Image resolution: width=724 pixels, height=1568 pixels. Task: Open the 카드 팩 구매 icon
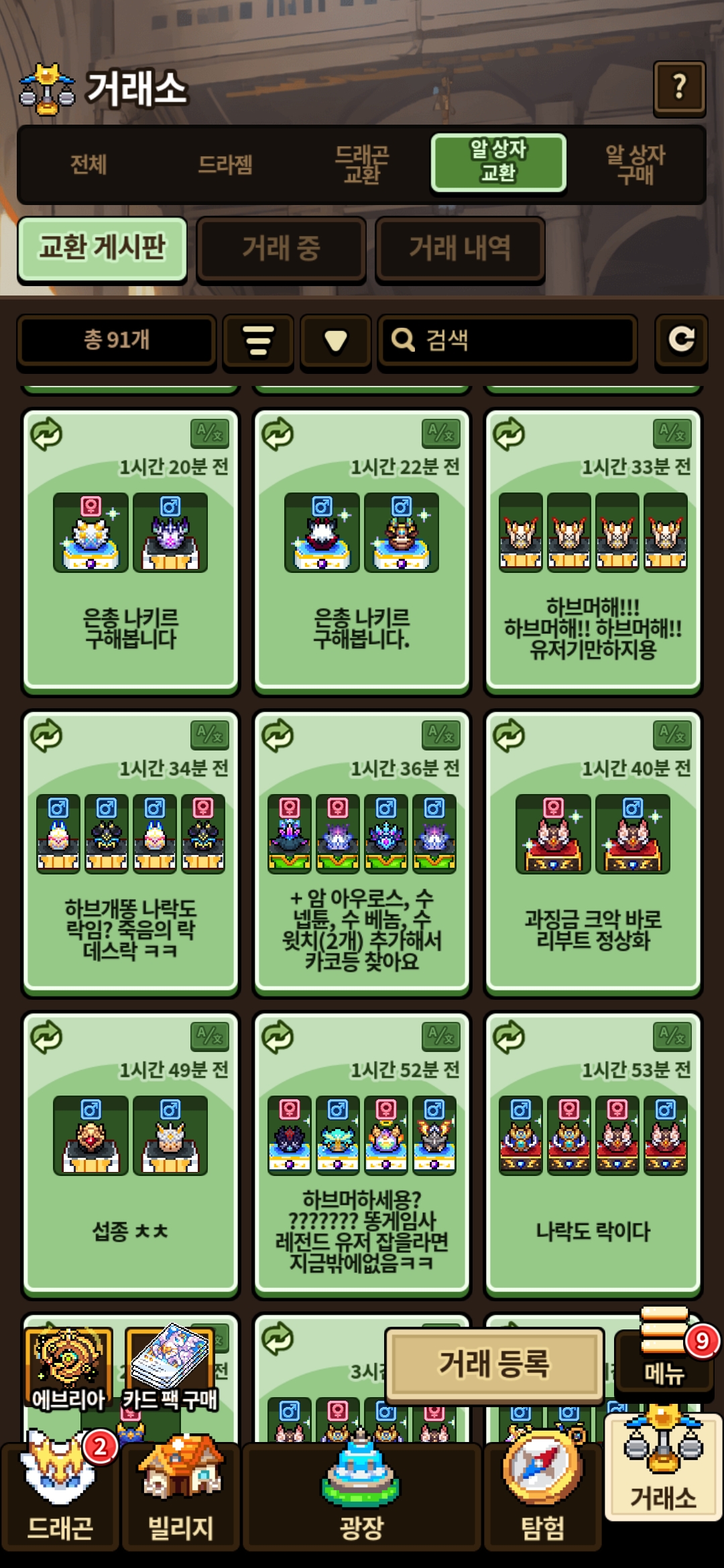coord(170,1368)
